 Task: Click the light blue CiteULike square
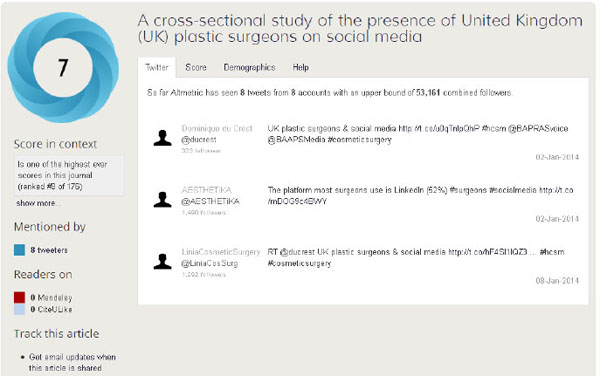click(20, 309)
